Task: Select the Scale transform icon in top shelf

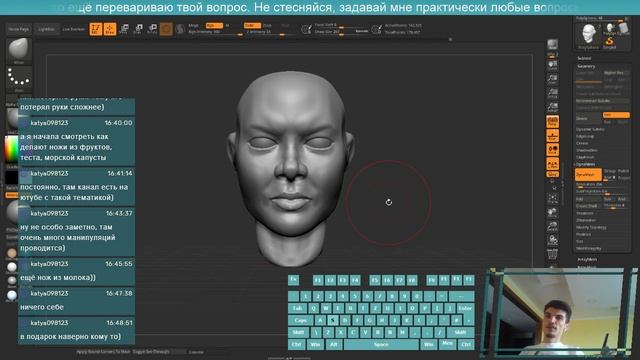Action: tap(138, 29)
